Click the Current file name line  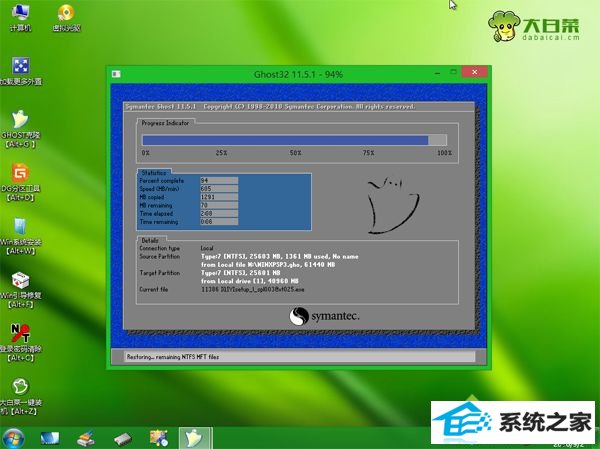pos(253,289)
